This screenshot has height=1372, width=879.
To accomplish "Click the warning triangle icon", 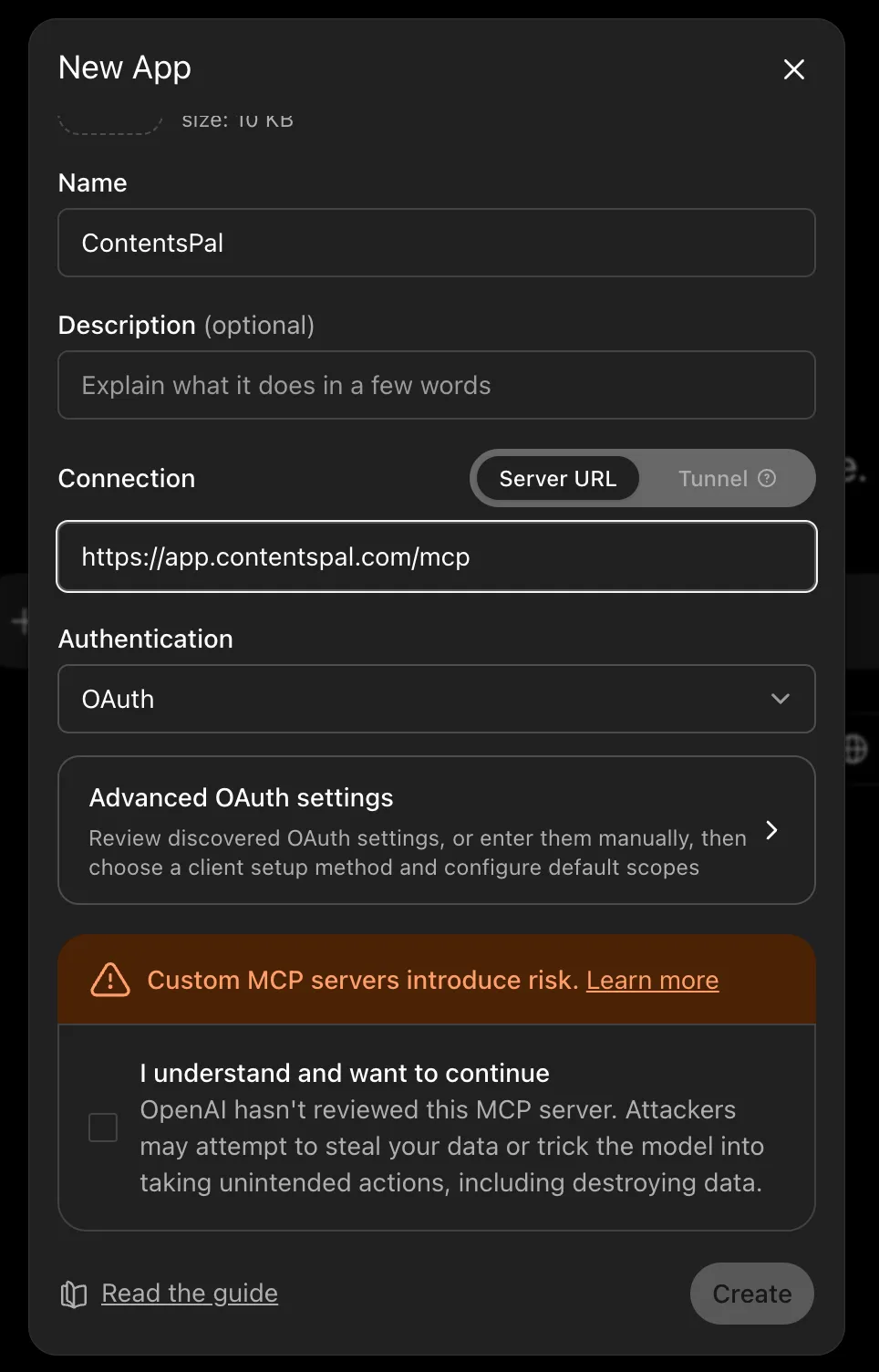I will pyautogui.click(x=110, y=980).
